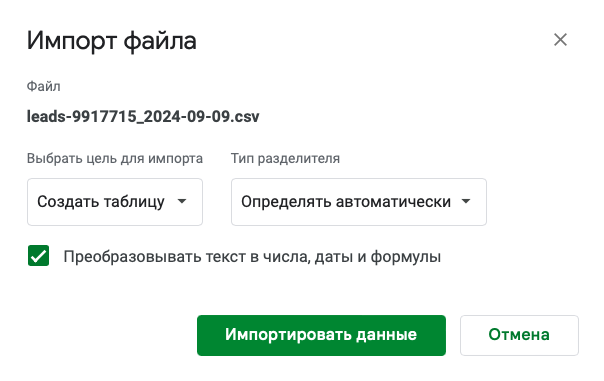
Task: Click the Импорт файла dialog title
Action: tap(112, 40)
